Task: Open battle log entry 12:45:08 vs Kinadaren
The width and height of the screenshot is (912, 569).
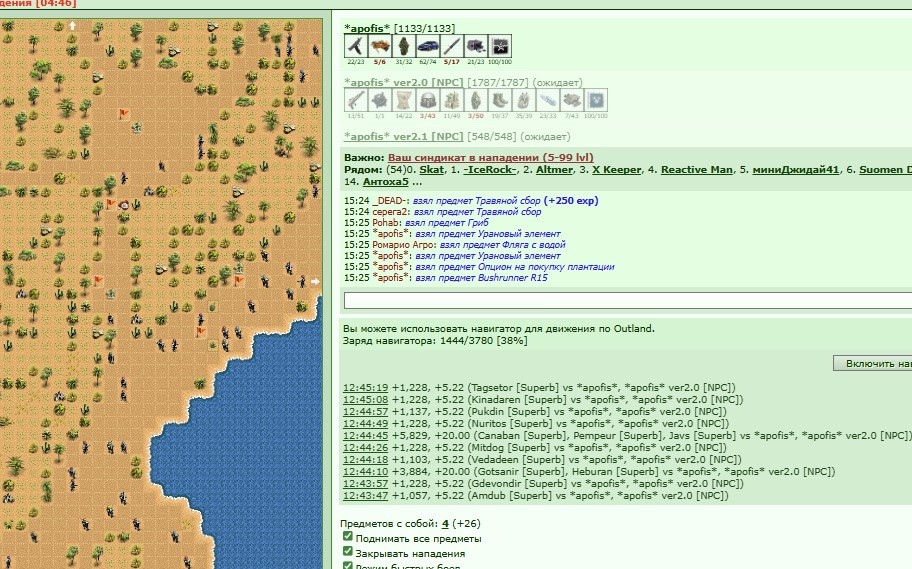Action: click(x=365, y=400)
